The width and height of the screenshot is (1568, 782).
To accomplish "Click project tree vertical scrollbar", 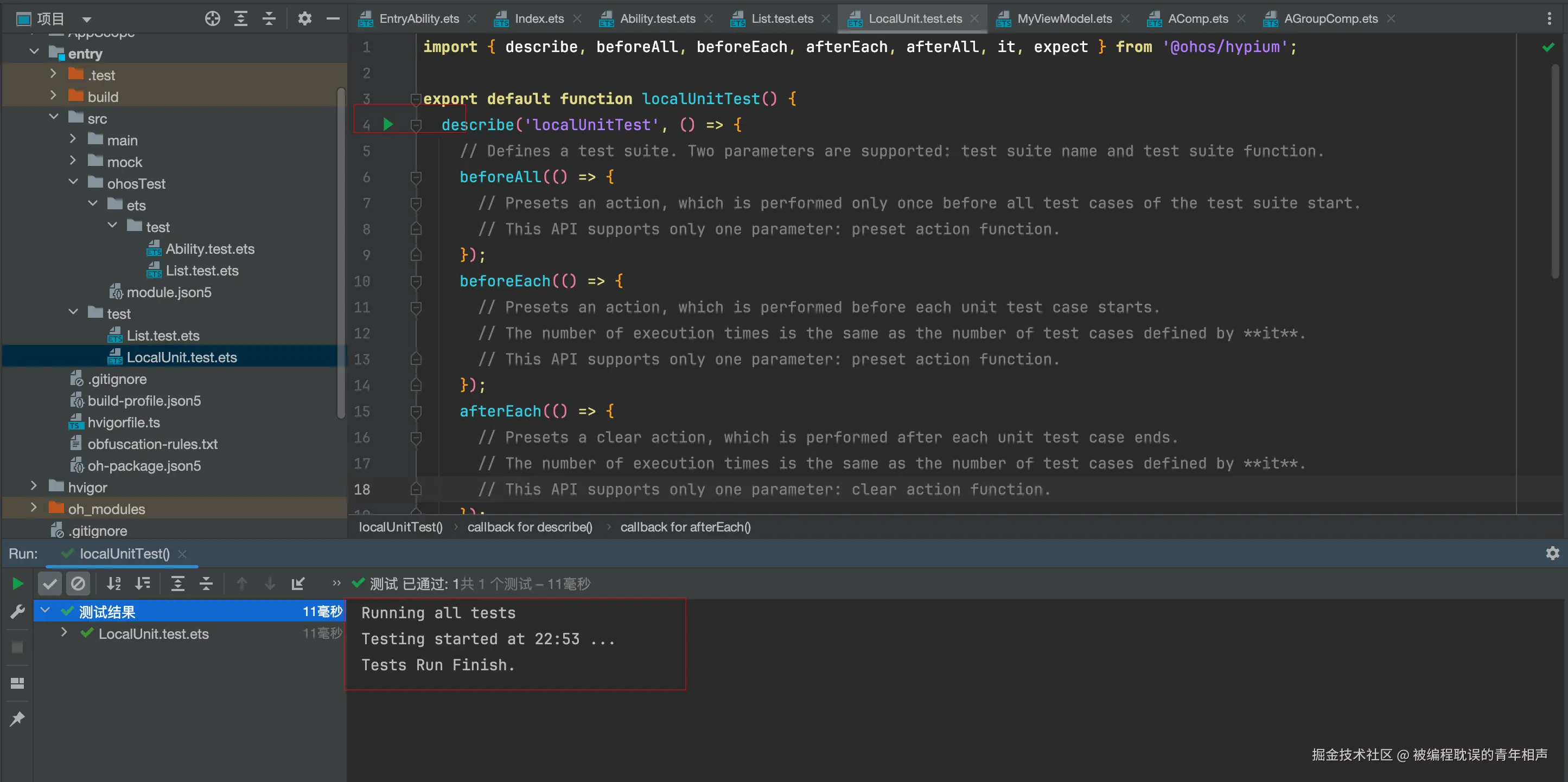I will click(x=341, y=253).
